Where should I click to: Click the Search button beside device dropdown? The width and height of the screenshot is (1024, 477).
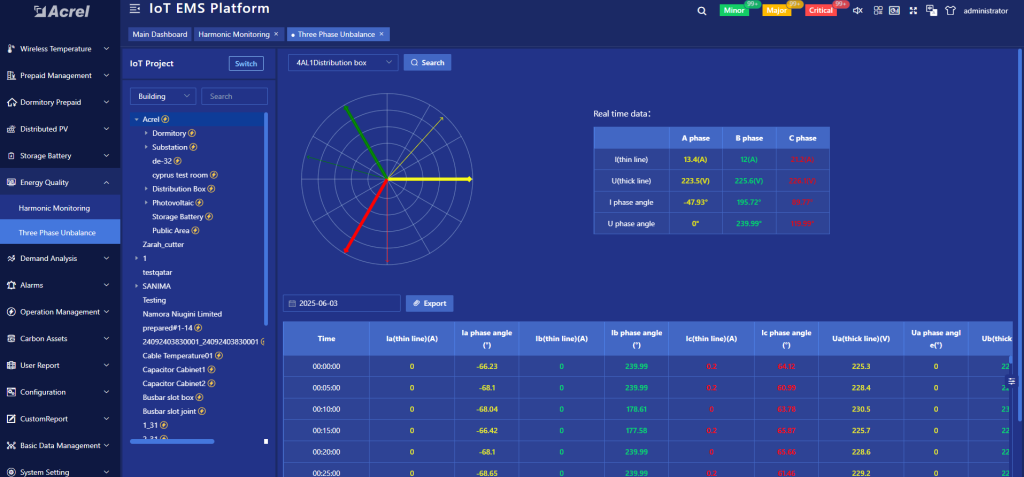click(x=428, y=63)
